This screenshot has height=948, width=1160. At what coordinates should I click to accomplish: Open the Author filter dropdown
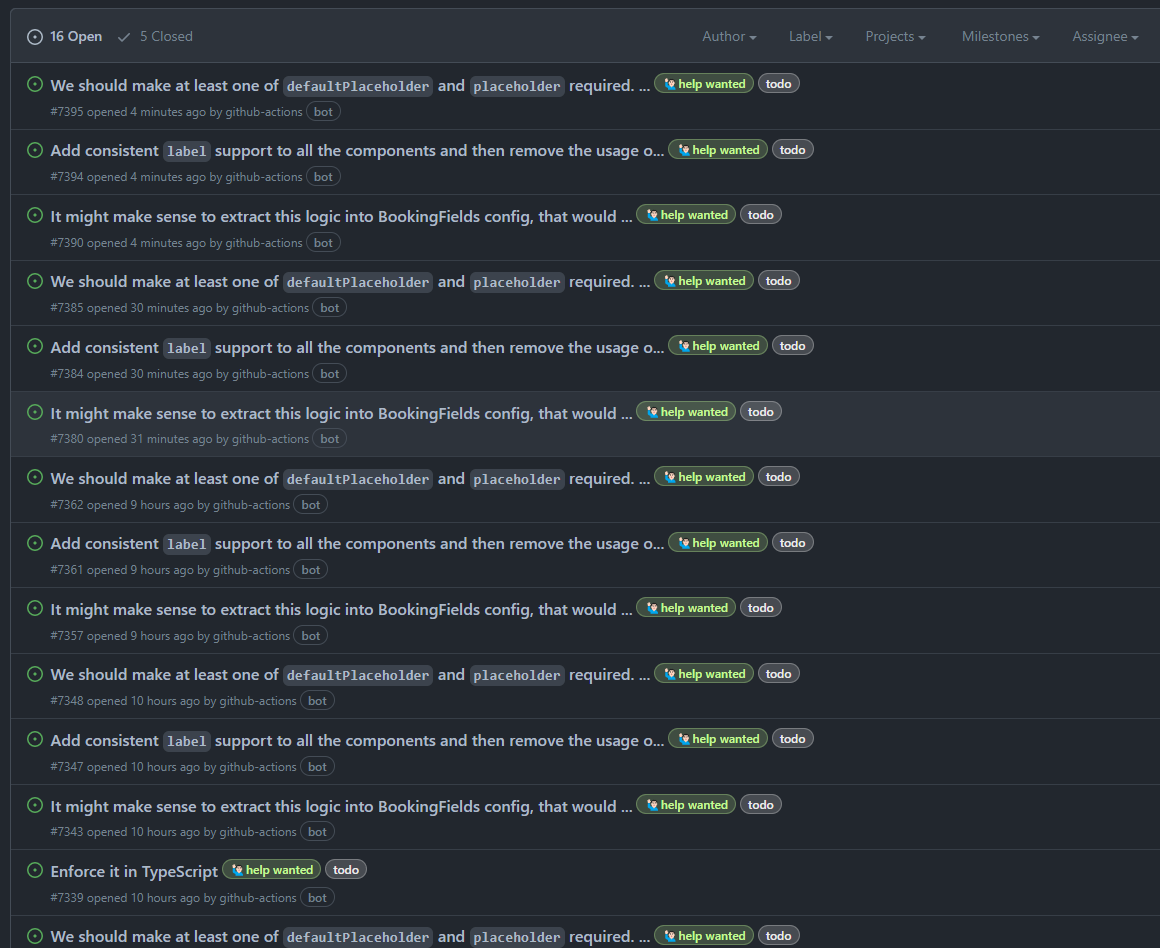coord(728,36)
